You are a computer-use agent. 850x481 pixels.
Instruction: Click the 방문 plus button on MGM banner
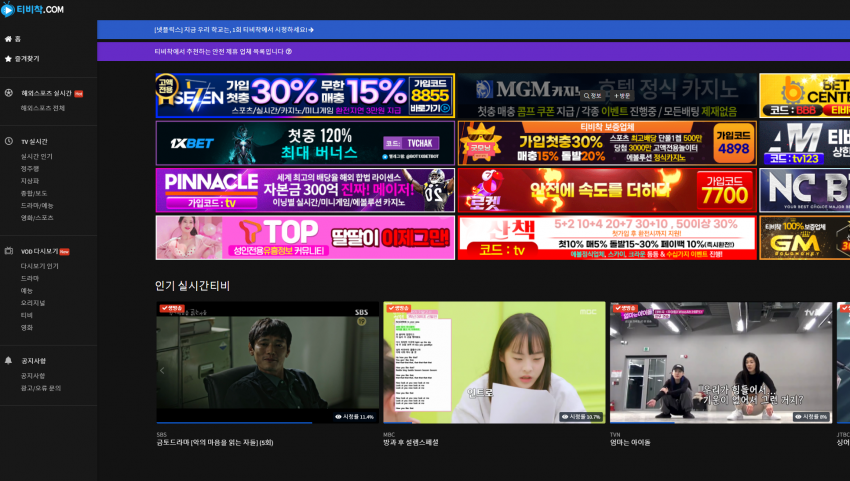point(622,95)
